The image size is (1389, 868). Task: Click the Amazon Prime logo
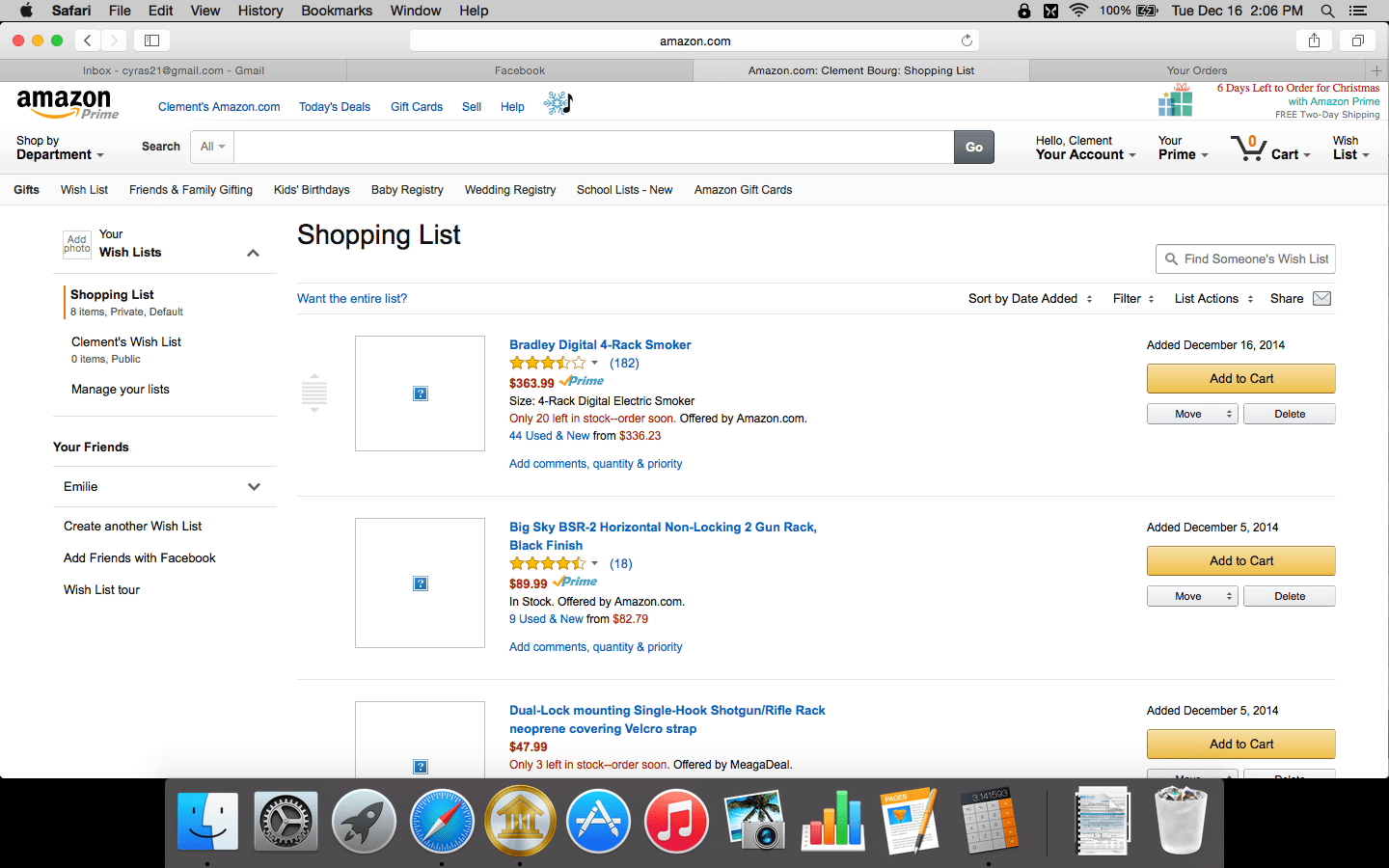click(65, 104)
